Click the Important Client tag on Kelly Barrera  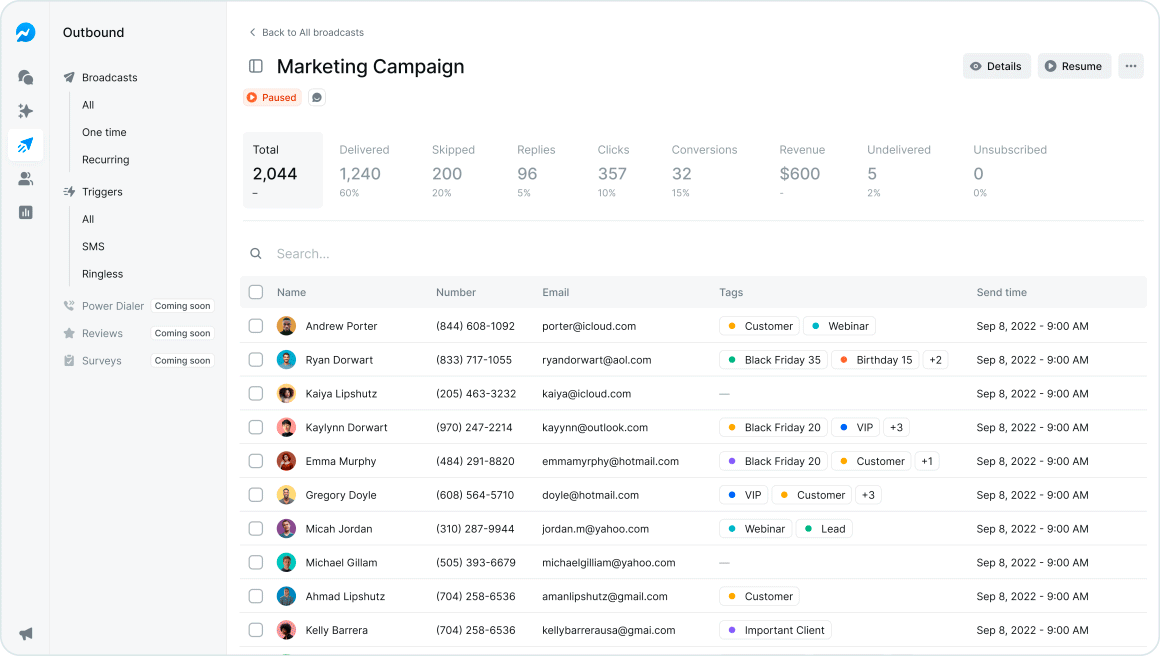(775, 630)
